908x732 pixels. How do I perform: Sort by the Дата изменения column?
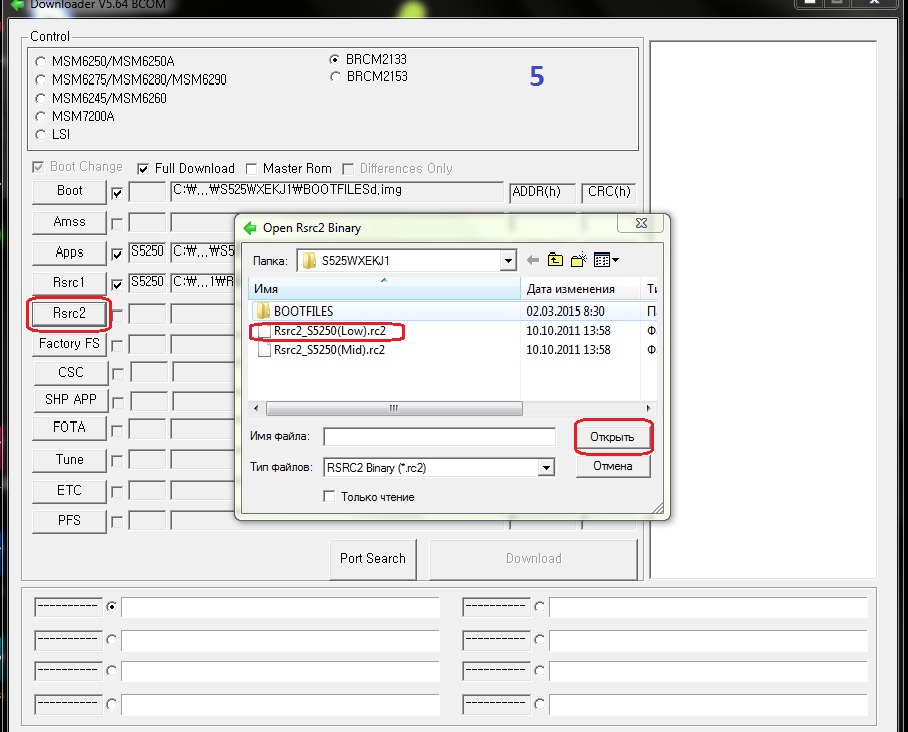click(x=582, y=289)
